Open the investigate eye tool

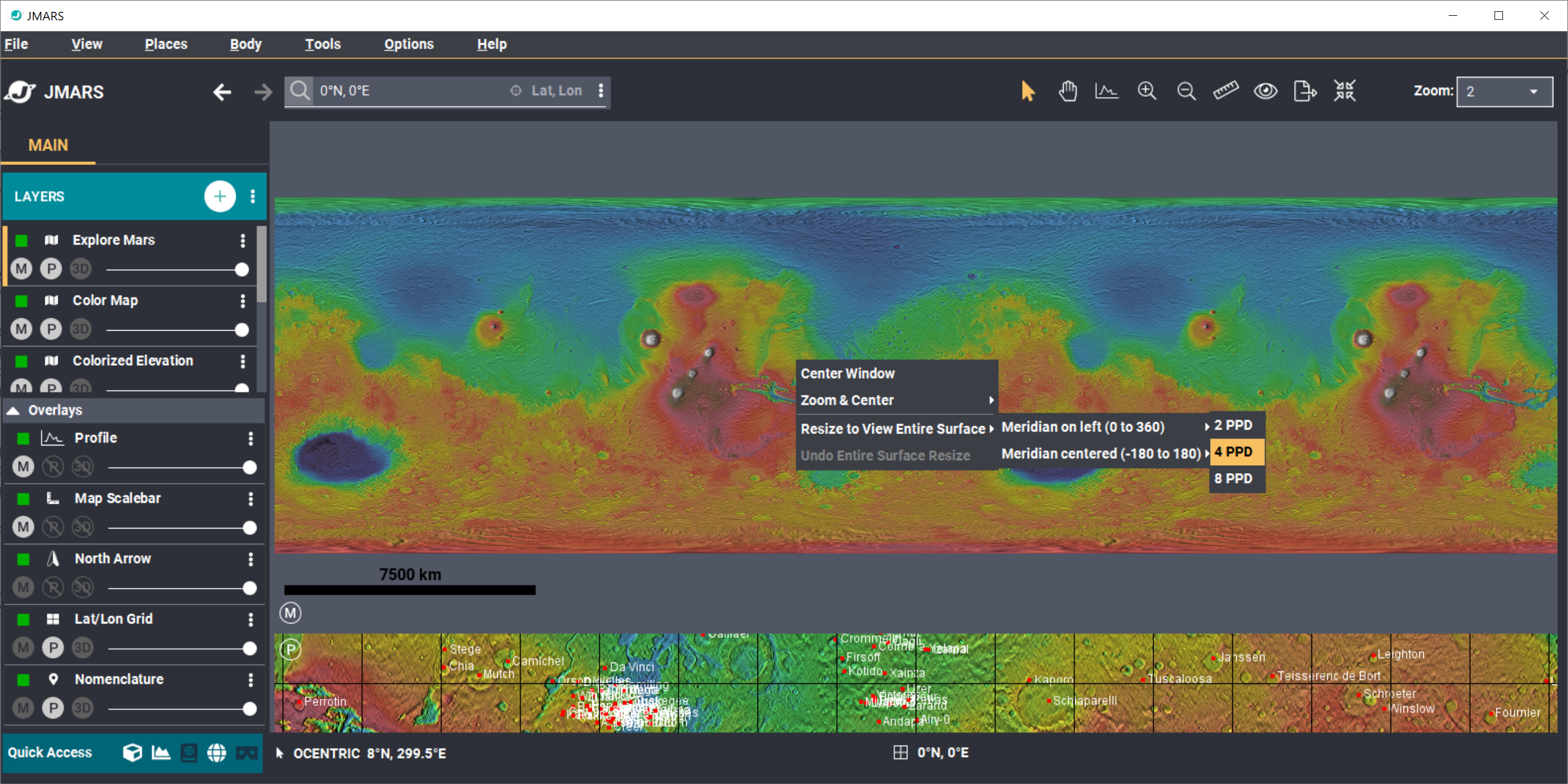click(1266, 92)
